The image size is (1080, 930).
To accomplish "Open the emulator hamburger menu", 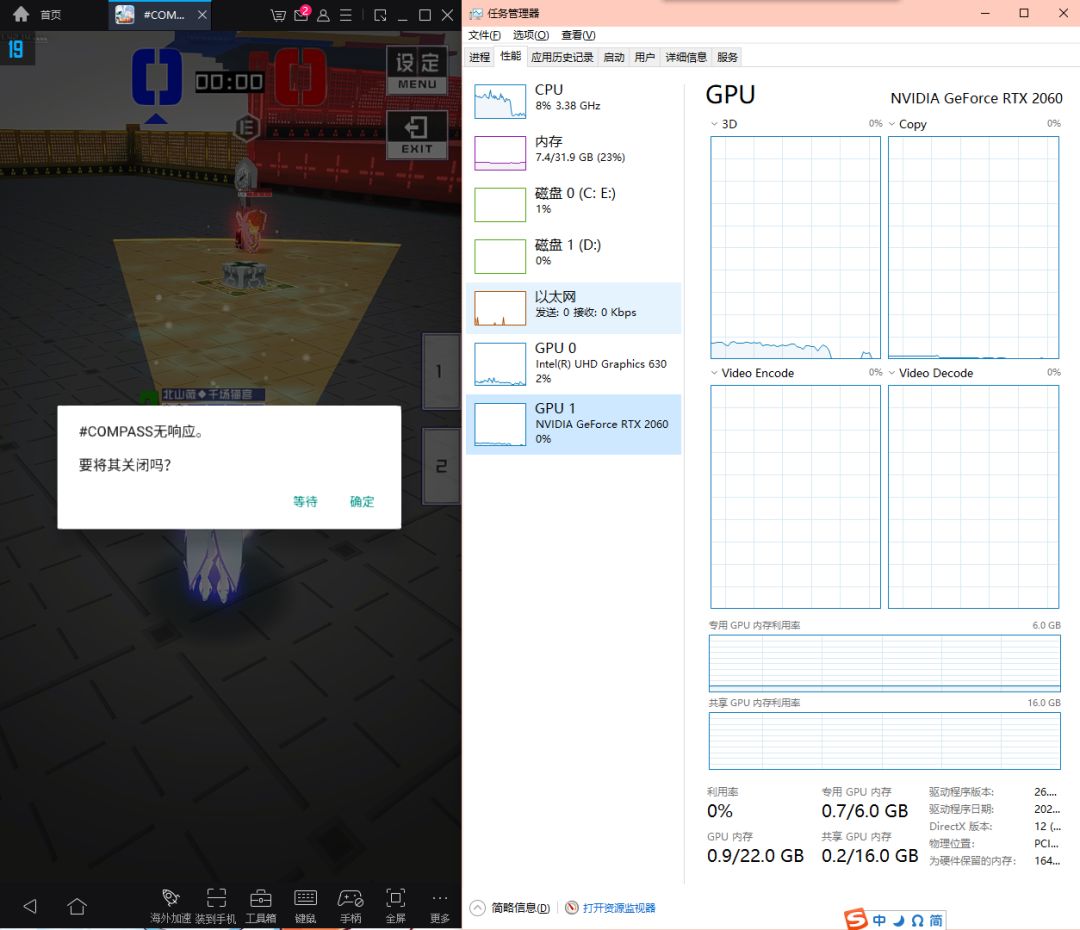I will coord(346,14).
